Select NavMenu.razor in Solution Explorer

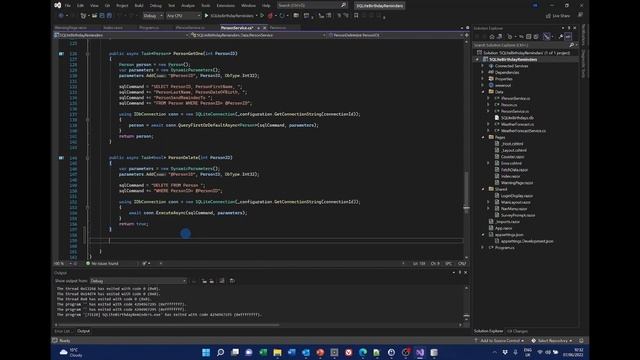[x=514, y=209]
